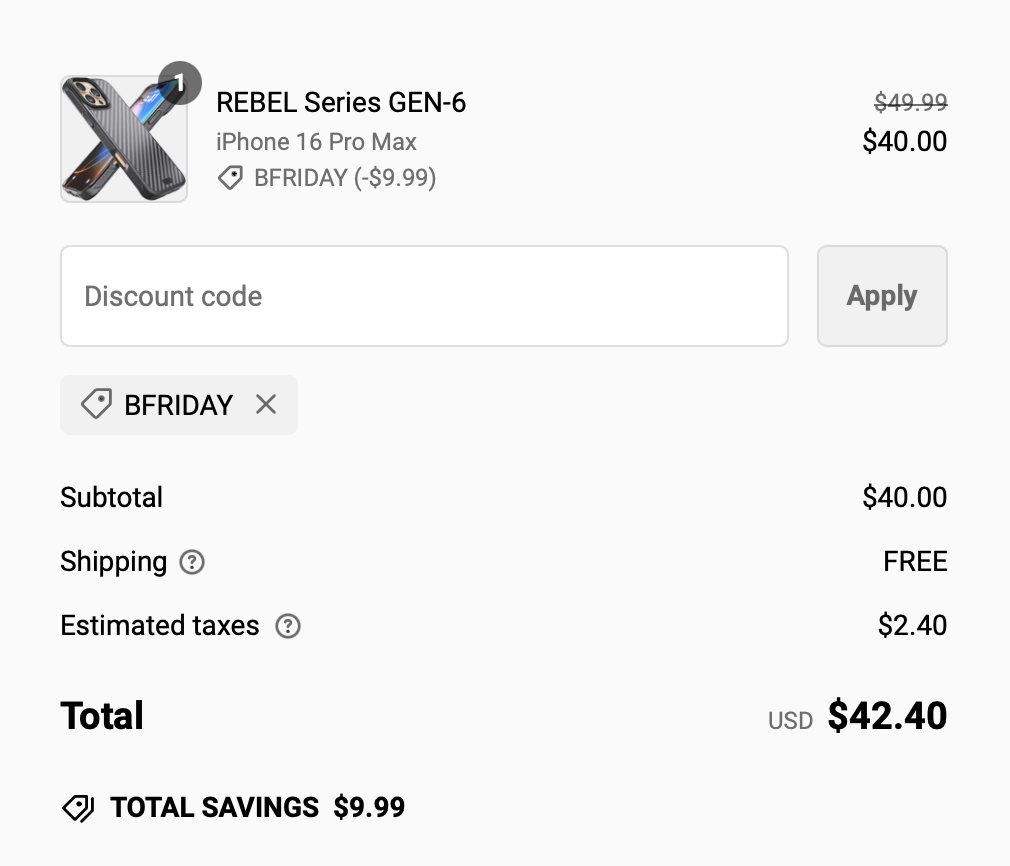The image size is (1010, 866).
Task: Open the Estimated taxes help icon
Action: [288, 626]
